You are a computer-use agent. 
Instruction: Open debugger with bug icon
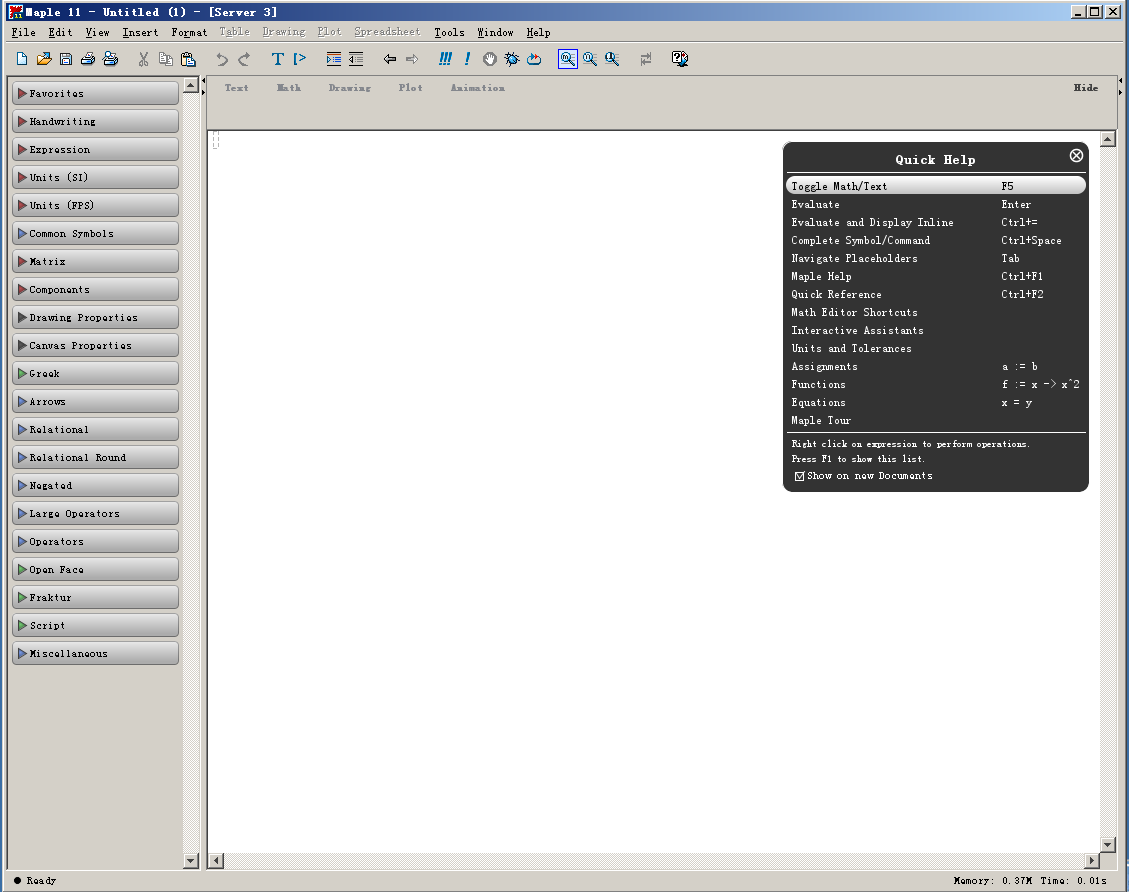(512, 59)
